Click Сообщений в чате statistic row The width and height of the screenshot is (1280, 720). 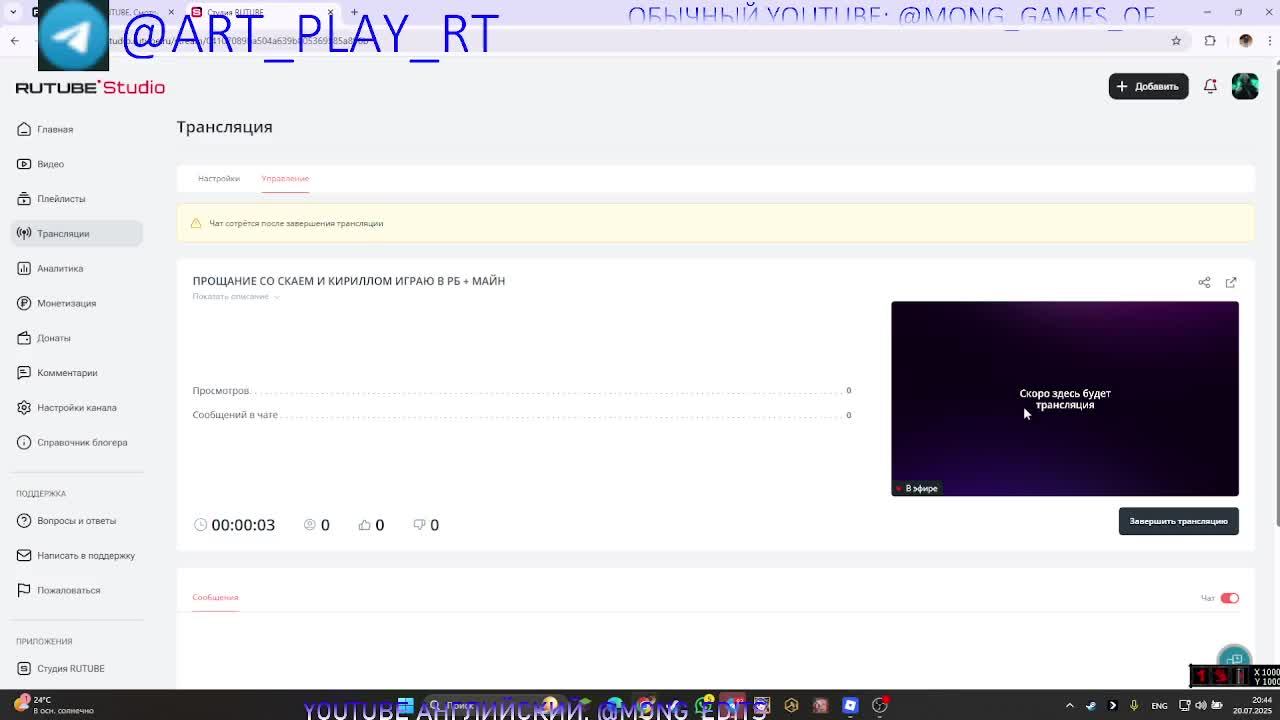click(x=522, y=415)
